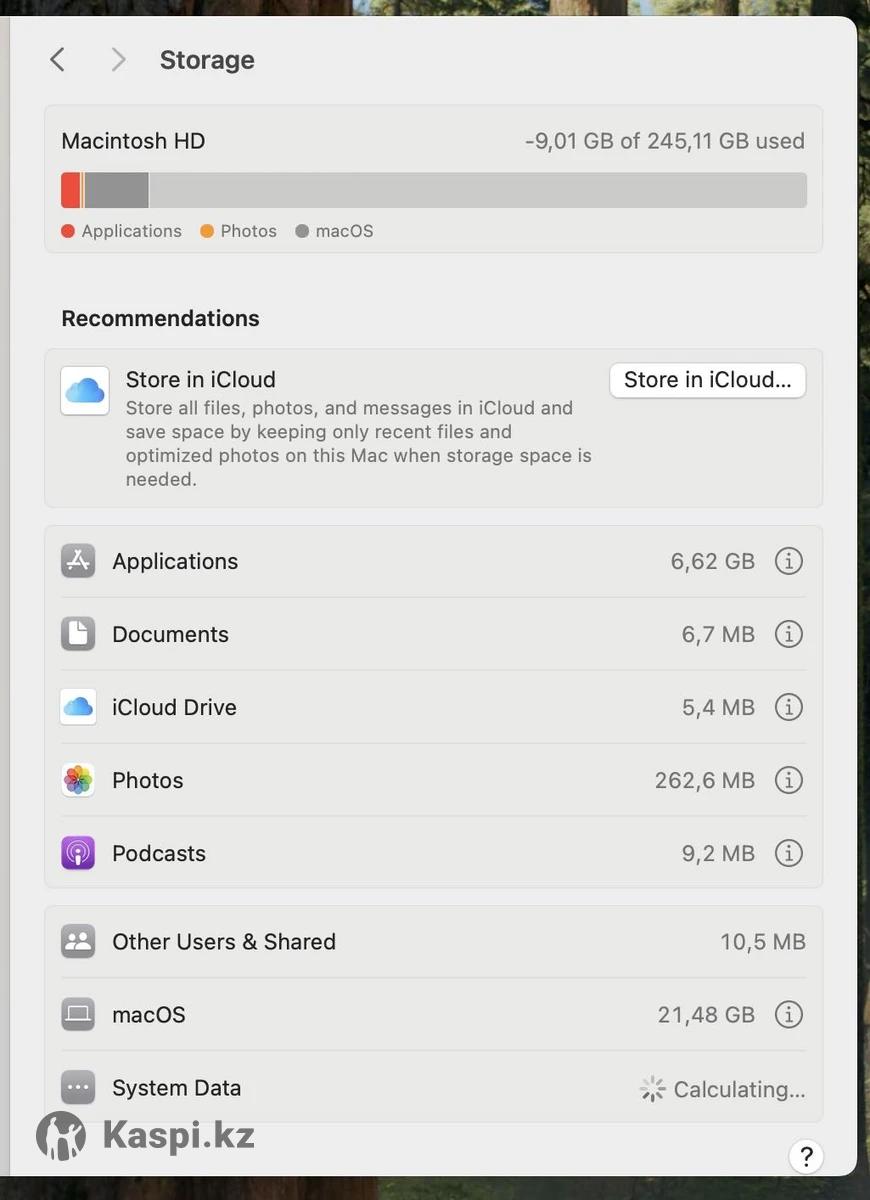Screen dimensions: 870x1200
Task: View iCloud Drive info button
Action: (x=789, y=707)
